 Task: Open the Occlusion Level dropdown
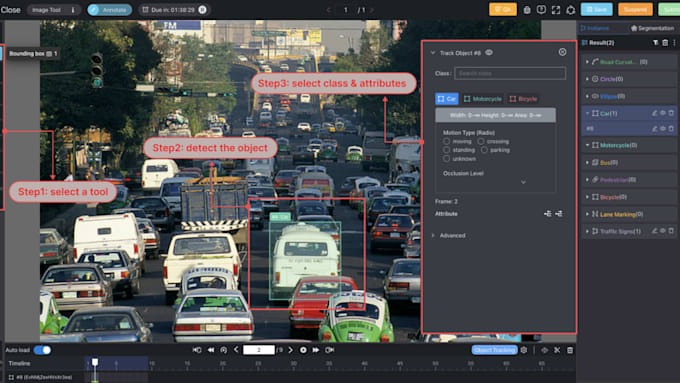pyautogui.click(x=523, y=182)
